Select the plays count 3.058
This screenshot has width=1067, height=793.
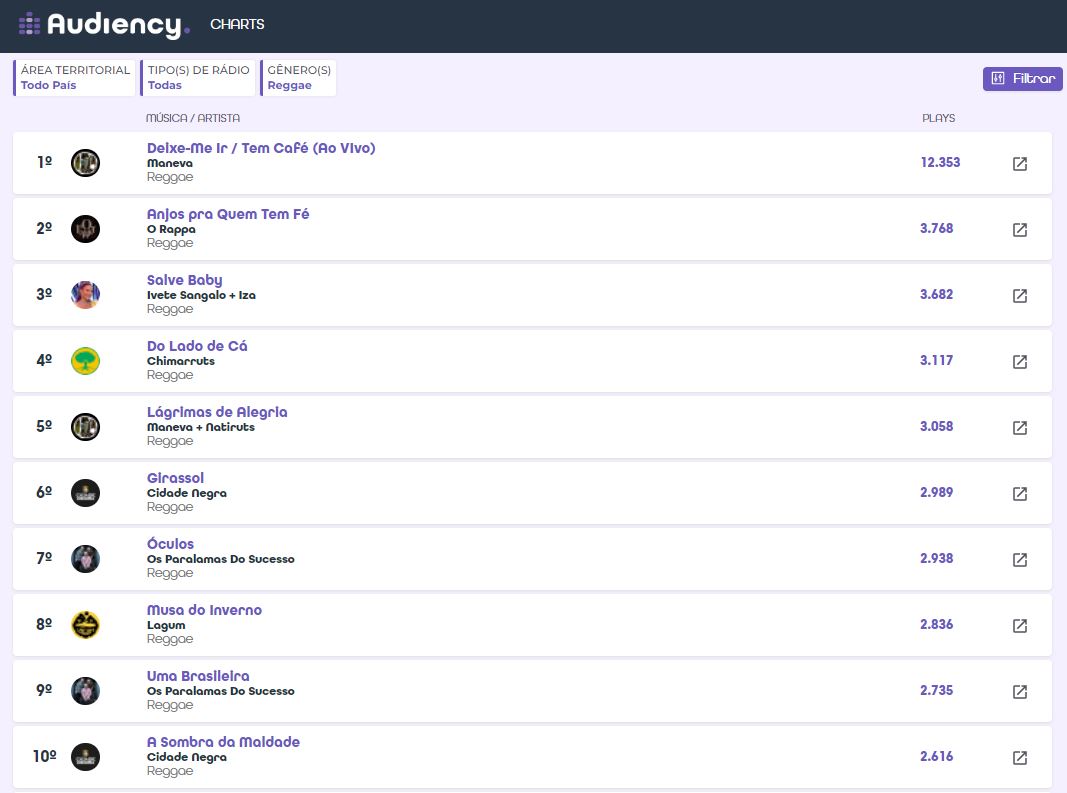(x=936, y=427)
